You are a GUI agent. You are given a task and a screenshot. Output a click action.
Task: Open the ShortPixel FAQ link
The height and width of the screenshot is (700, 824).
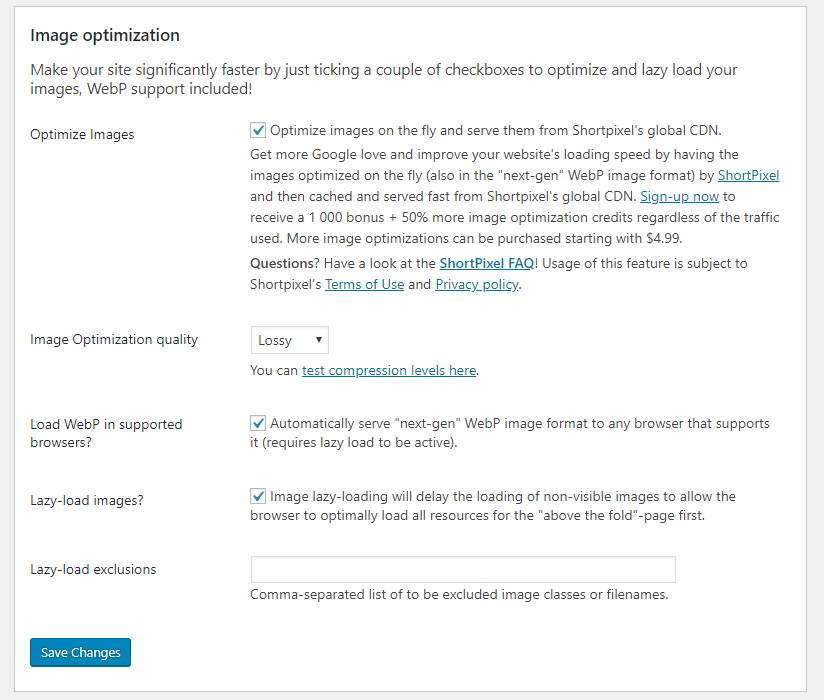[486, 263]
